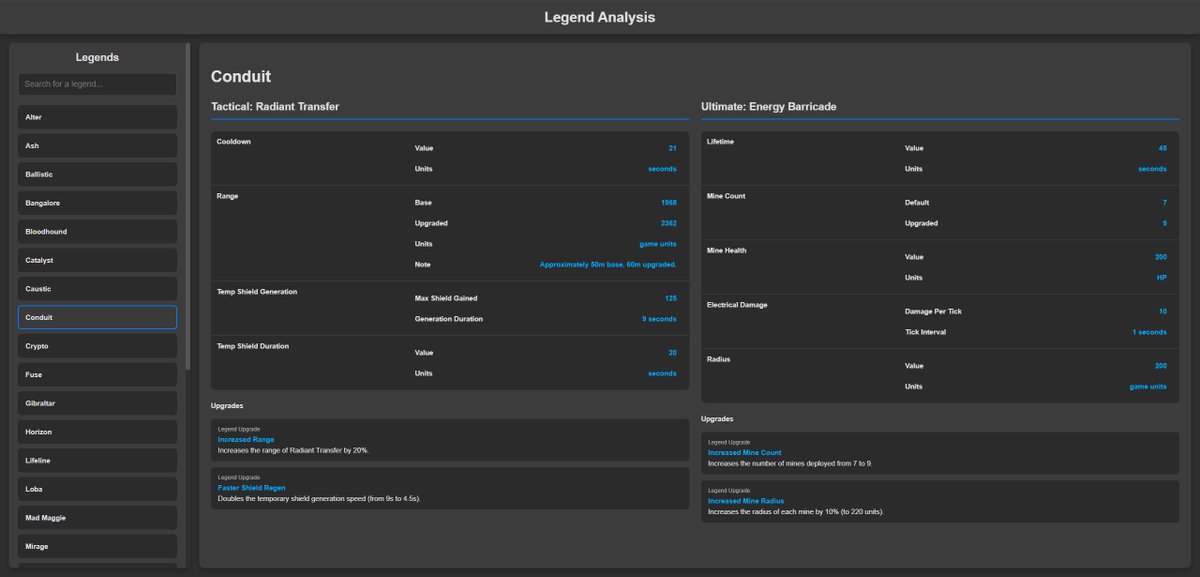Select Lifeline in the legends list
This screenshot has height=577, width=1200.
[97, 460]
